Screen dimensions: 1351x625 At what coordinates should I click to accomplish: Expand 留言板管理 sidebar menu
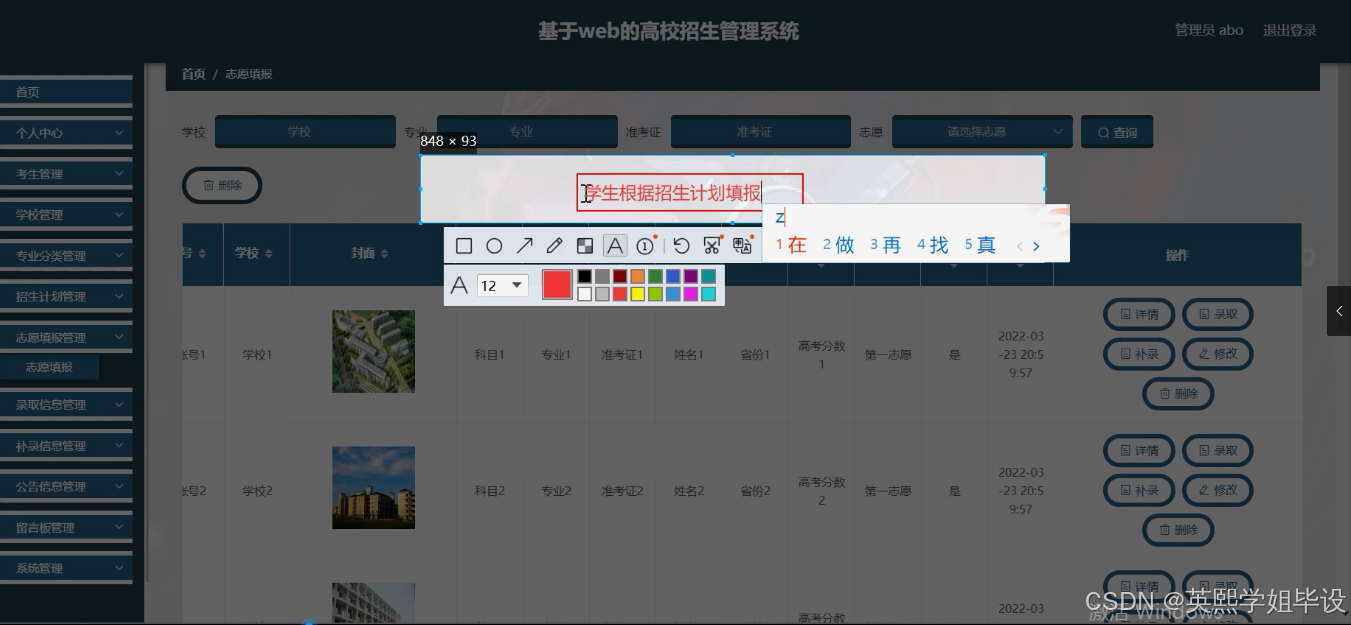[x=66, y=528]
